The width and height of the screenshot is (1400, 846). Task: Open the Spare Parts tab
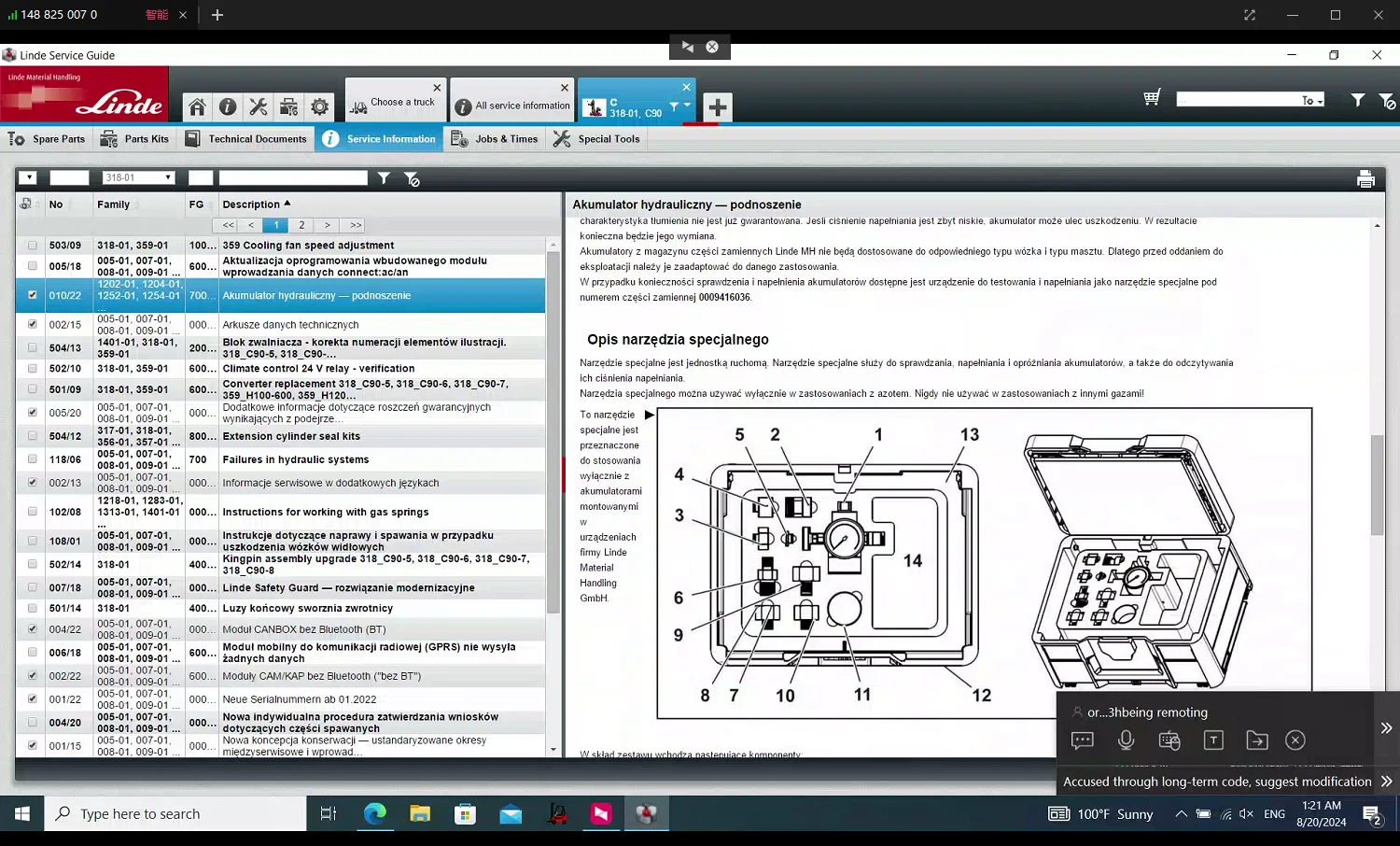(47, 139)
